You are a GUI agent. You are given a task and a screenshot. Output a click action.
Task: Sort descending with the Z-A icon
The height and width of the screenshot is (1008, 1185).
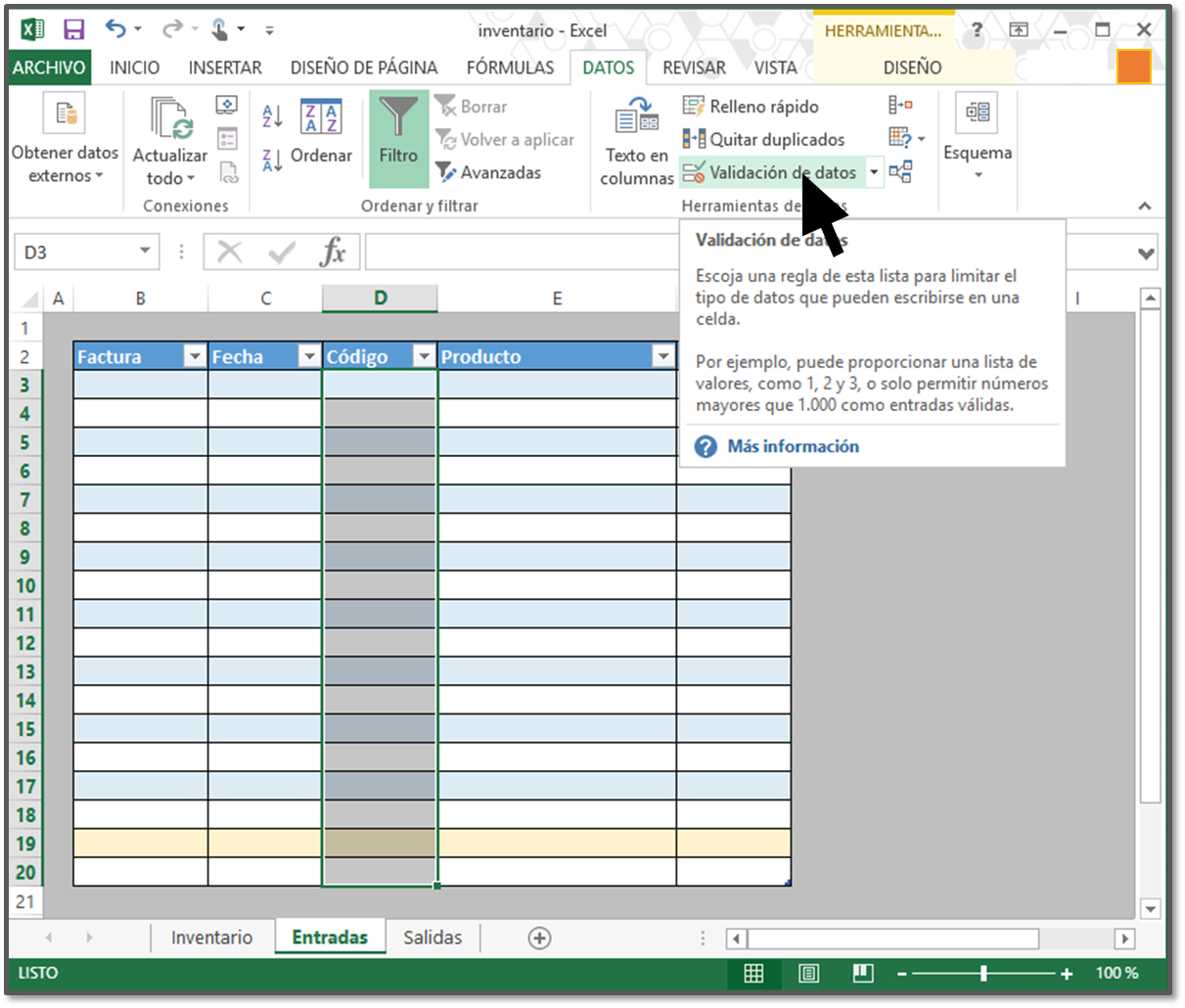272,160
